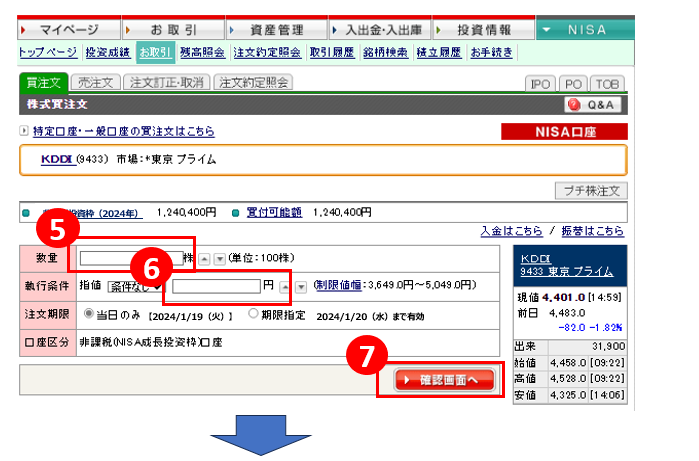The width and height of the screenshot is (699, 461).
Task: Click 安値 value 4,325.0
Action: coord(567,395)
